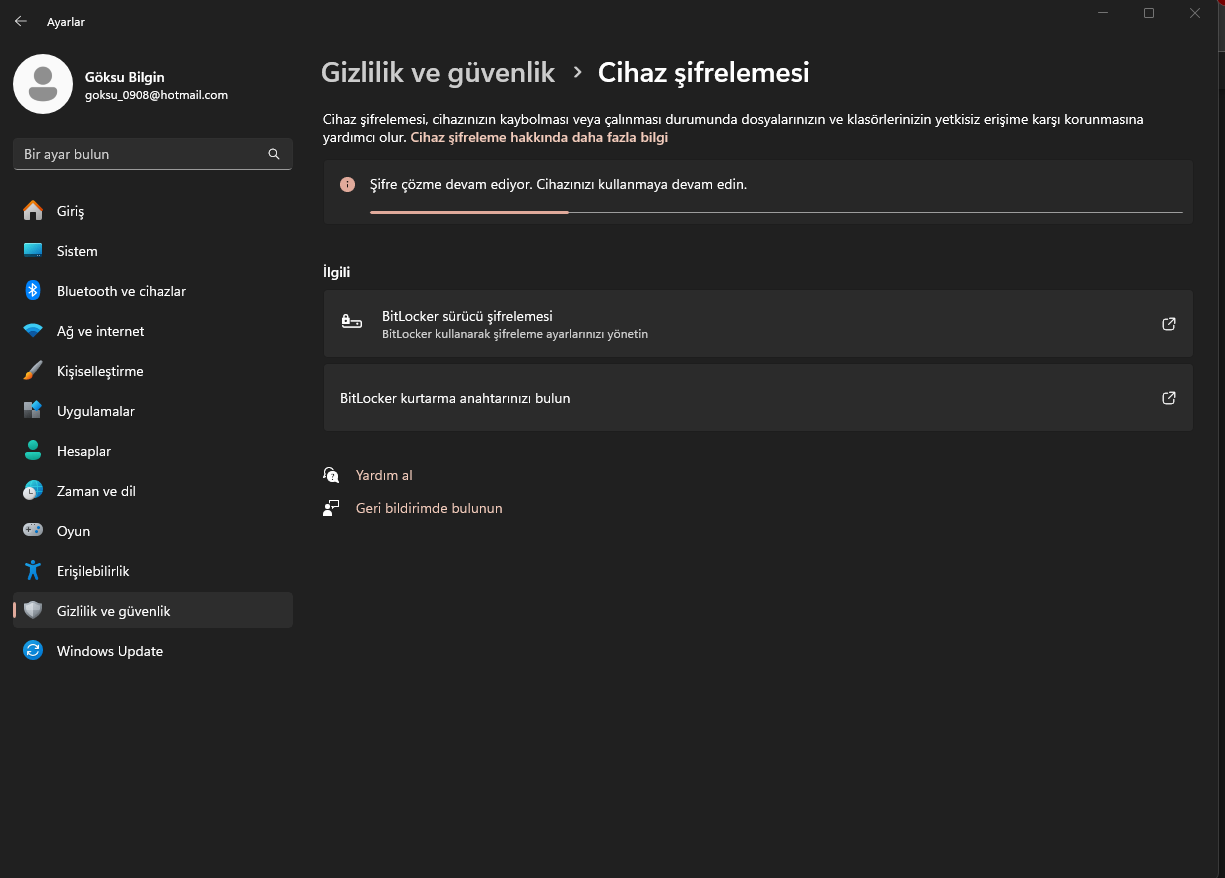Click Gizlilik ve güvenlik breadcrumb

[x=438, y=72]
